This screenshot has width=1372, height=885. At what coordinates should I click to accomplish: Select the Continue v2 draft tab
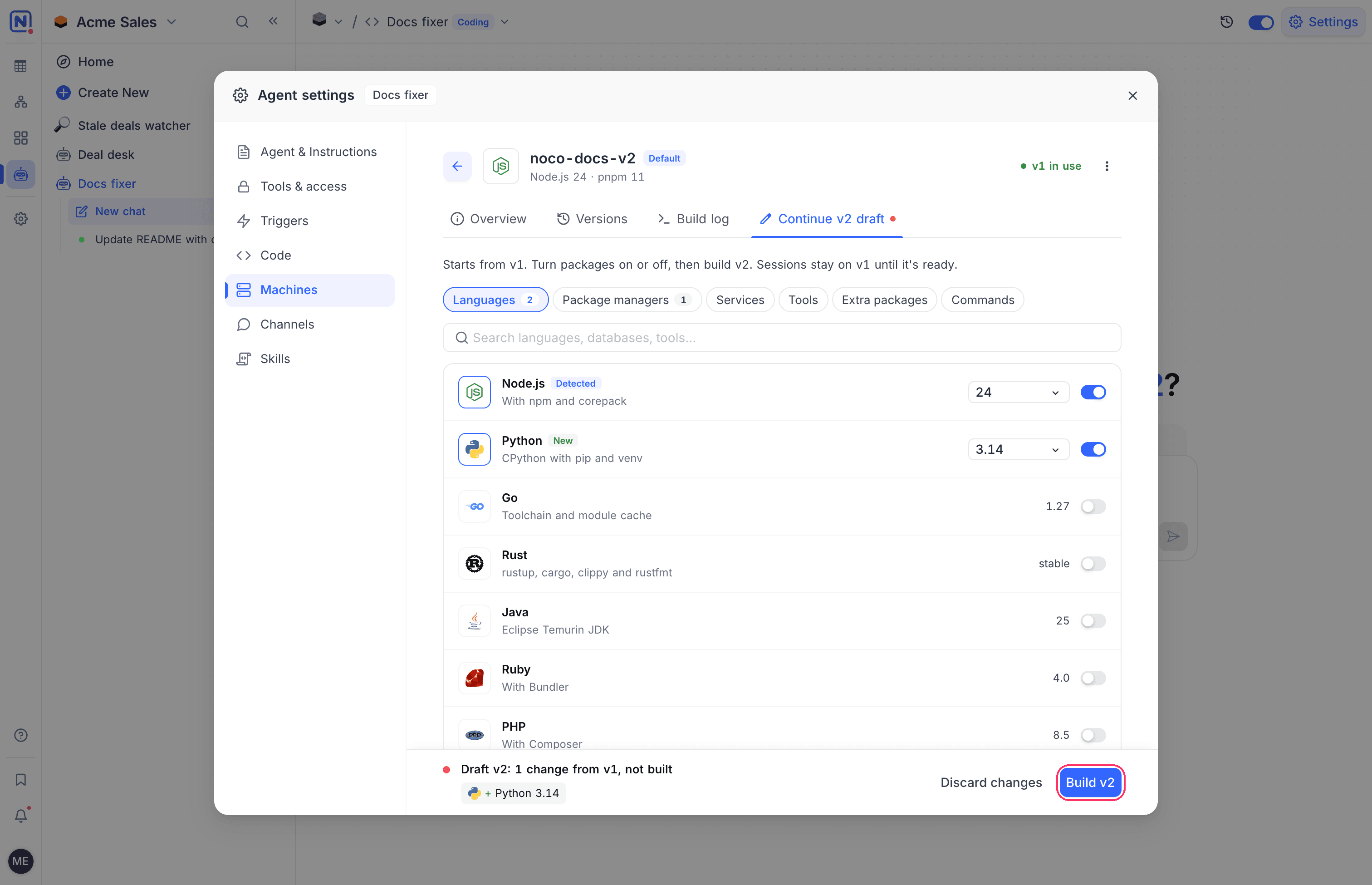828,219
